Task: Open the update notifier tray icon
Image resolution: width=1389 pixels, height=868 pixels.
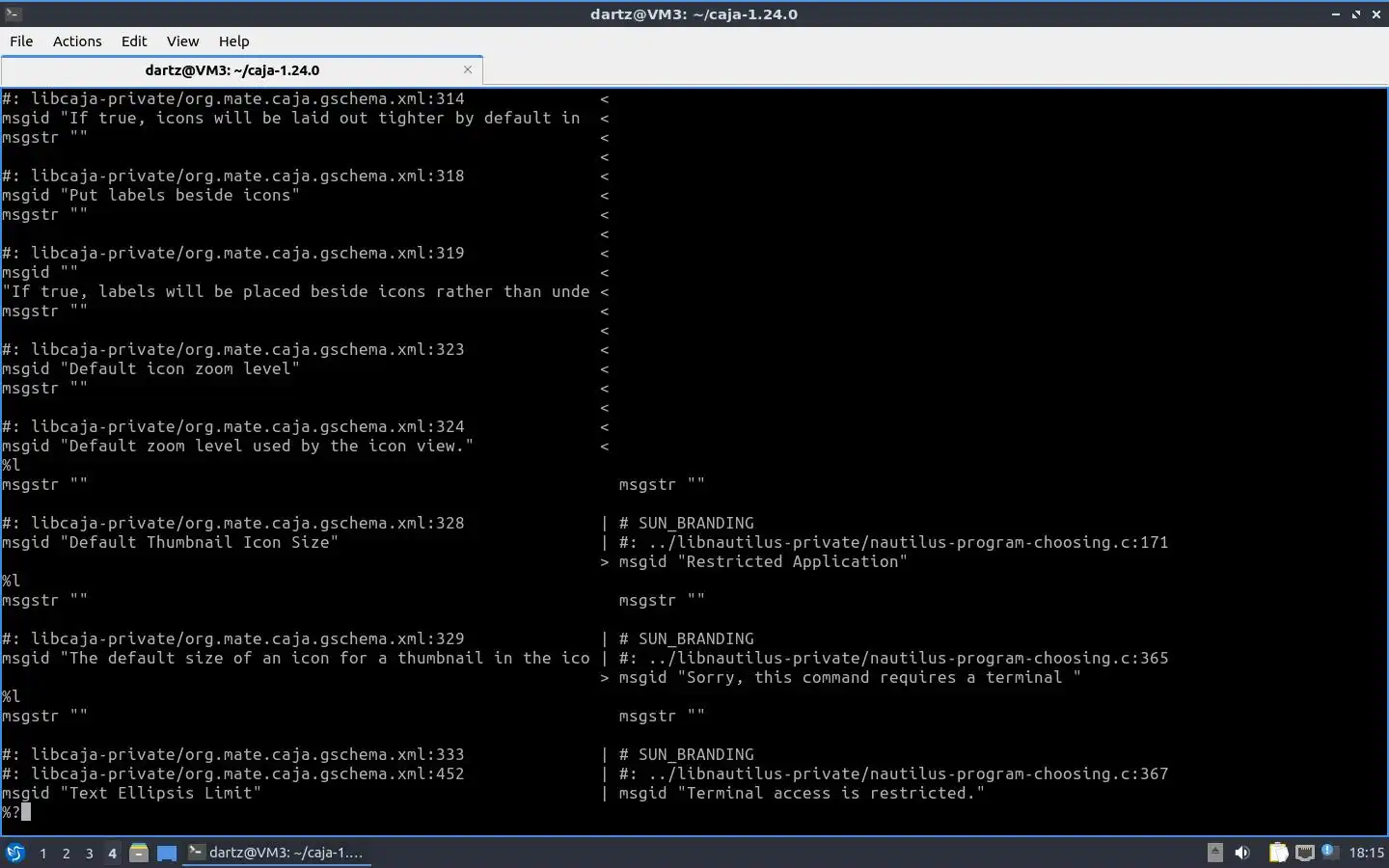Action: tap(1328, 851)
